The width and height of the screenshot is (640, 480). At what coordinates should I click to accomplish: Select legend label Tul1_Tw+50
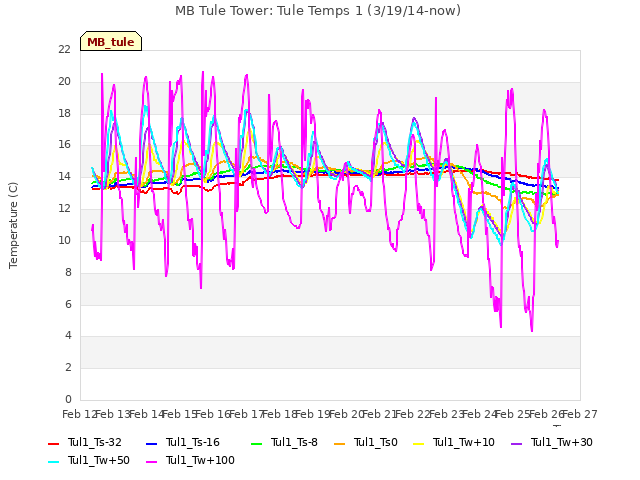(x=99, y=460)
